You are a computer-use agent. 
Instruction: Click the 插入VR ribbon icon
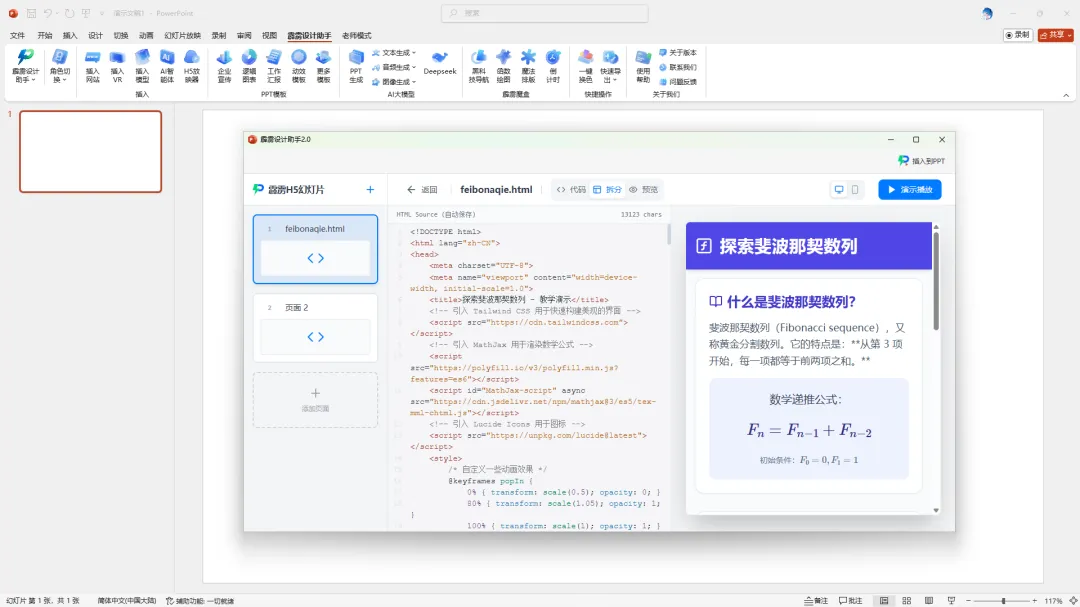pyautogui.click(x=117, y=66)
